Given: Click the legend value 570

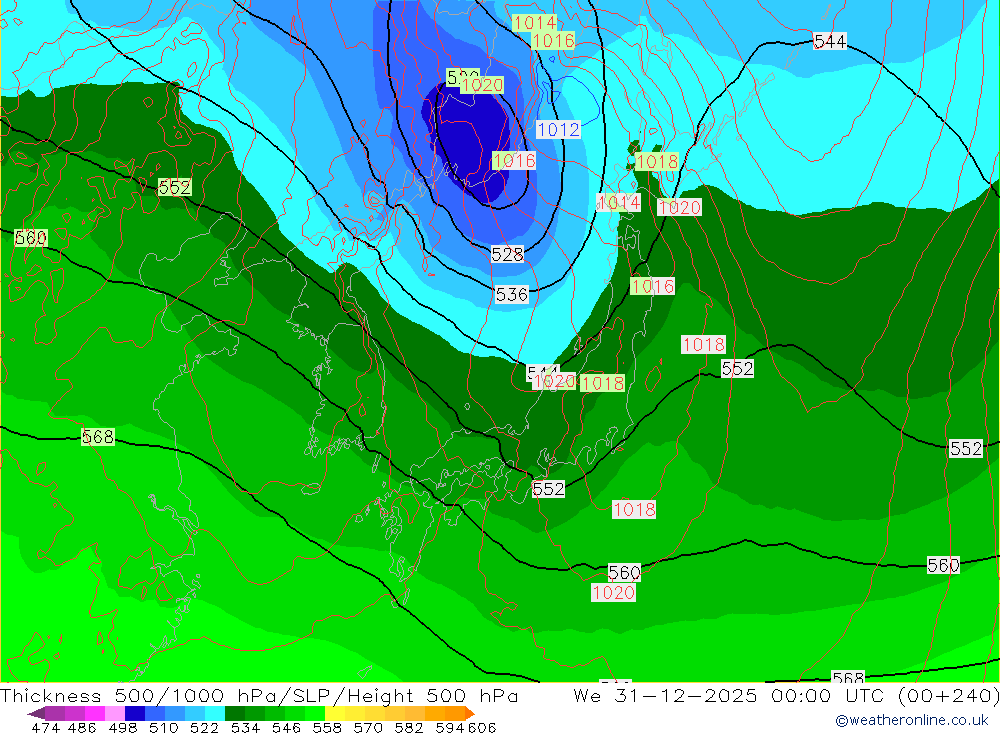Looking at the screenshot, I should pos(367,728).
